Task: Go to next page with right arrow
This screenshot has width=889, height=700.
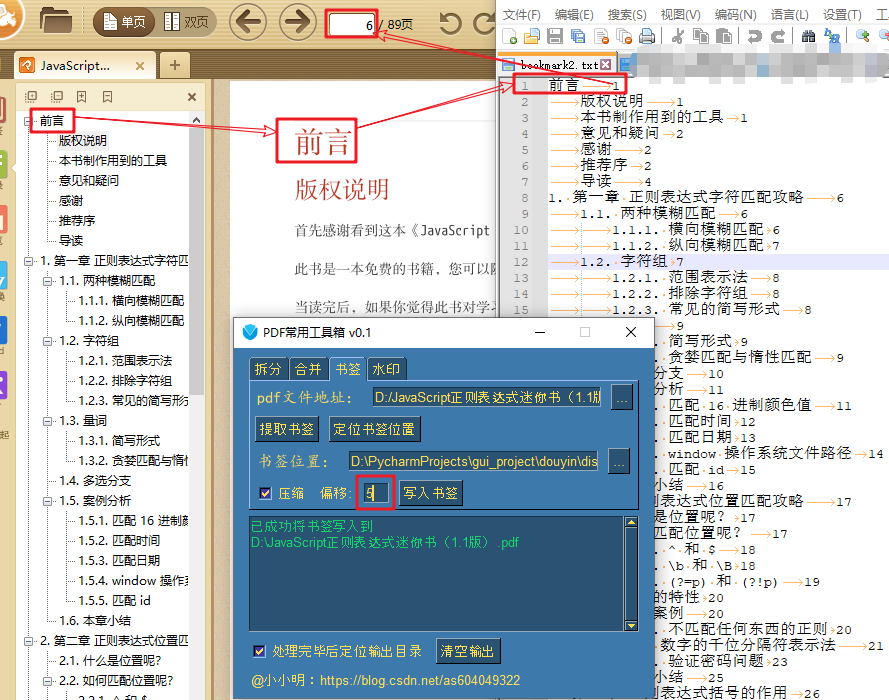Action: coord(297,22)
